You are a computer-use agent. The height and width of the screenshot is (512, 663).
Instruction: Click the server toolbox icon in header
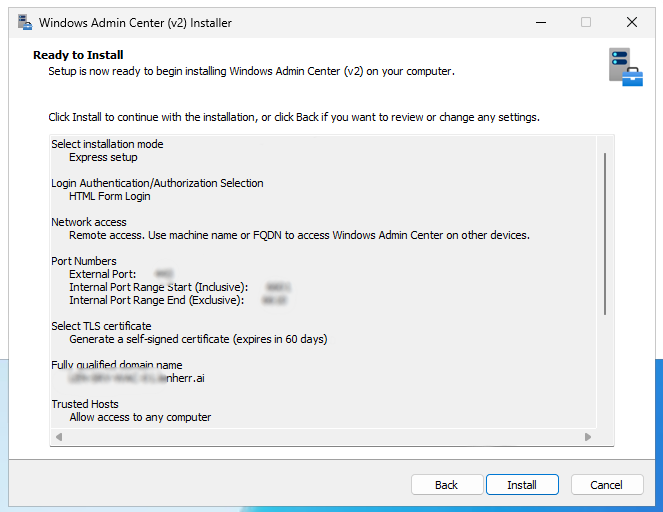625,67
